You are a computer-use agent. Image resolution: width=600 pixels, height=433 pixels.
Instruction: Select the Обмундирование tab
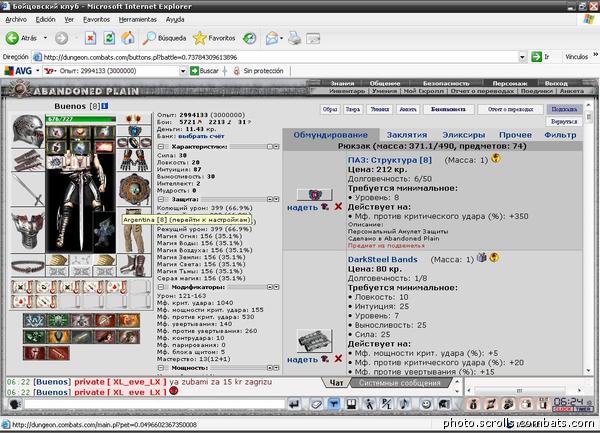click(331, 135)
